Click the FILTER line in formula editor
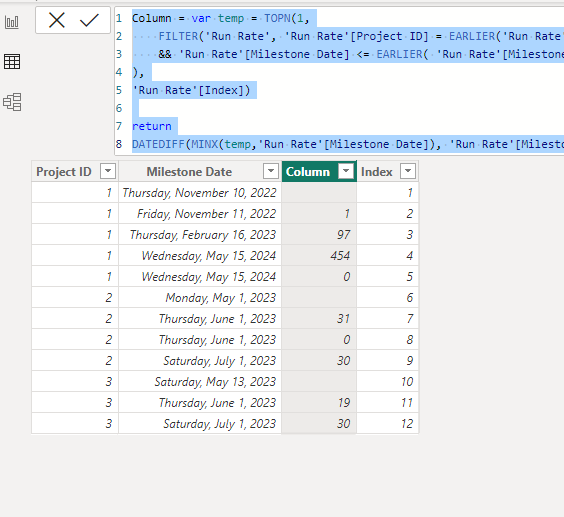Screen dimensions: 564x517 pyautogui.click(x=347, y=36)
